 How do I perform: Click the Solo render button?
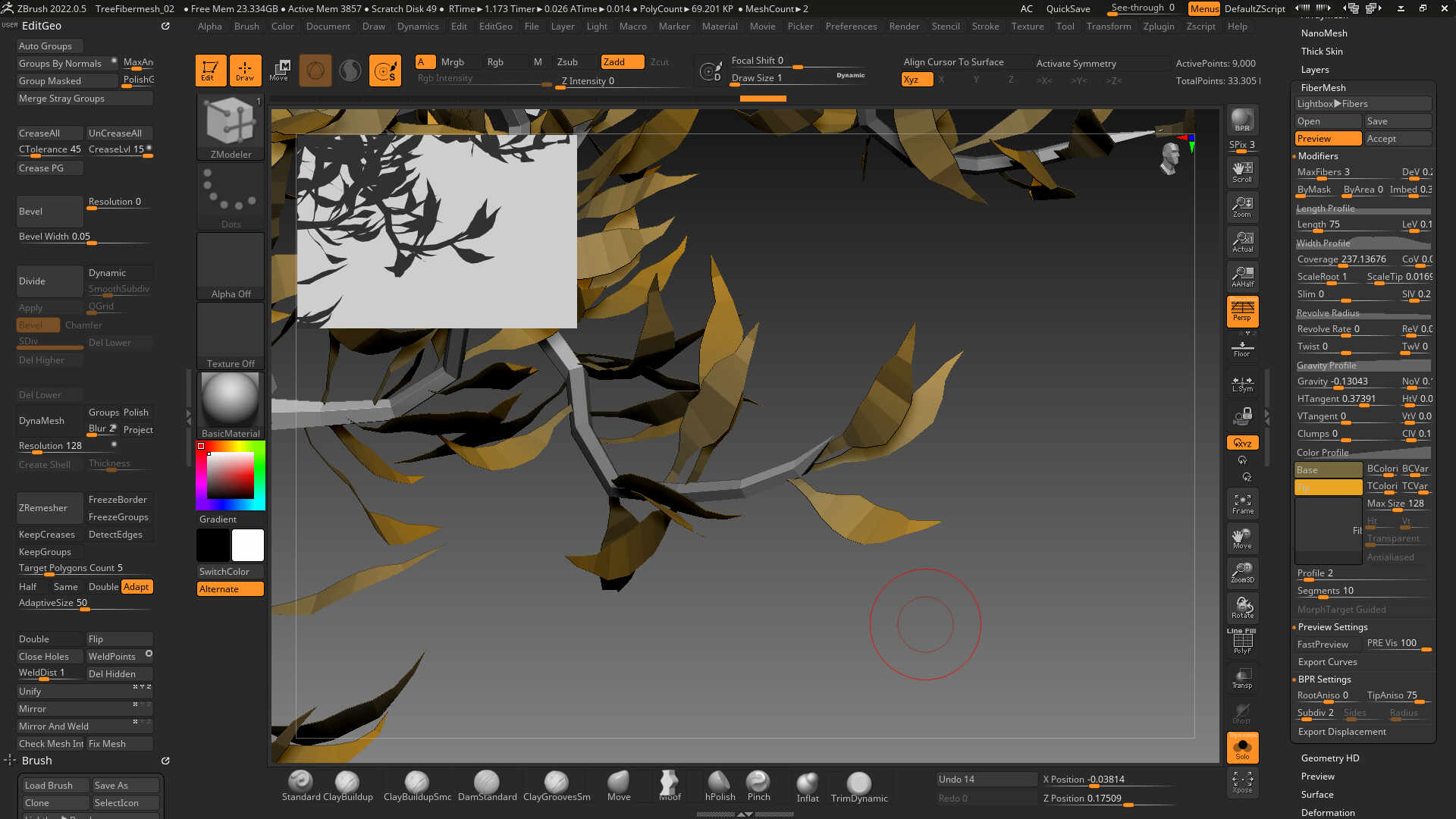1243,747
